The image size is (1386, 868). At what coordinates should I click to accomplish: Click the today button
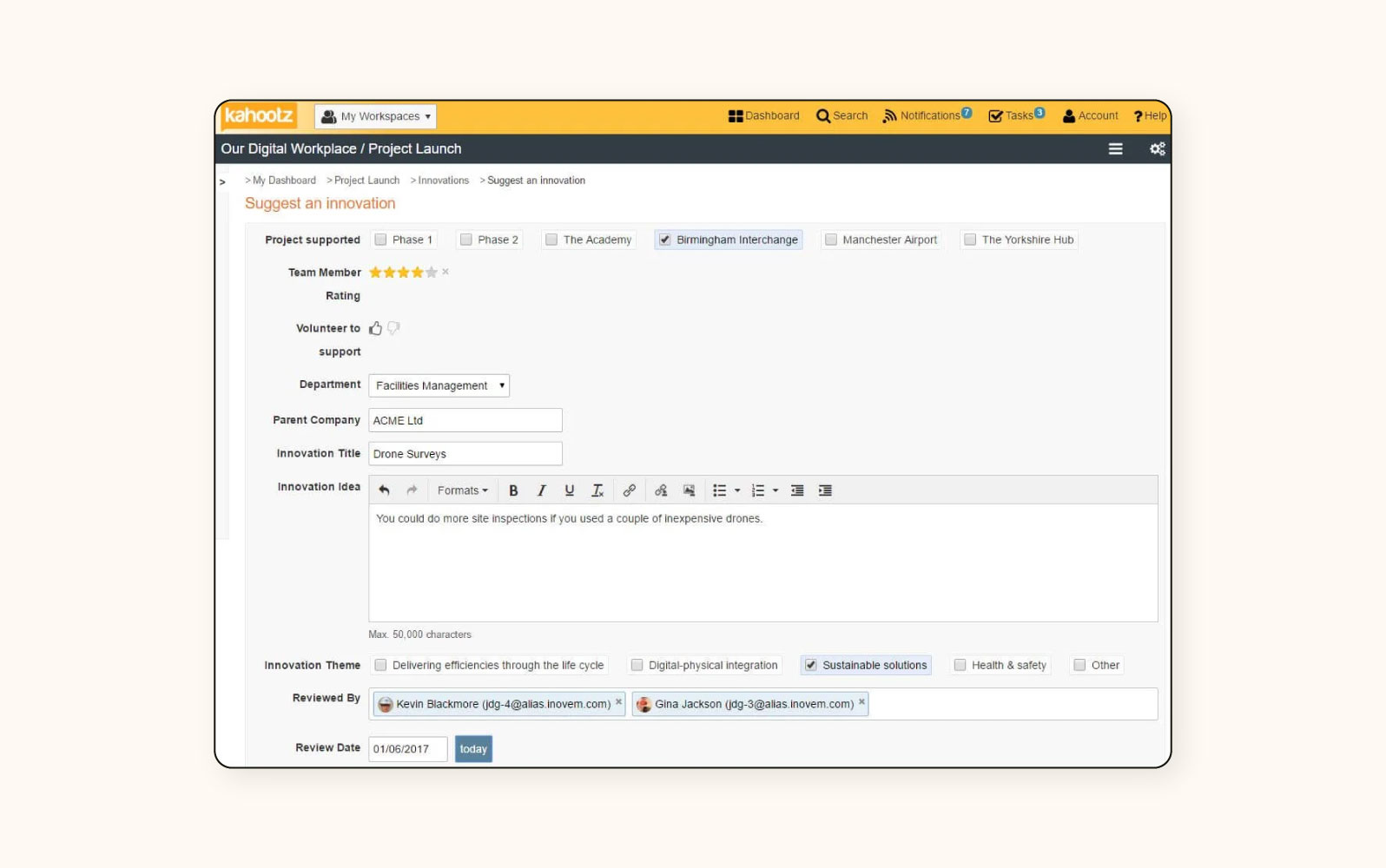pos(473,749)
